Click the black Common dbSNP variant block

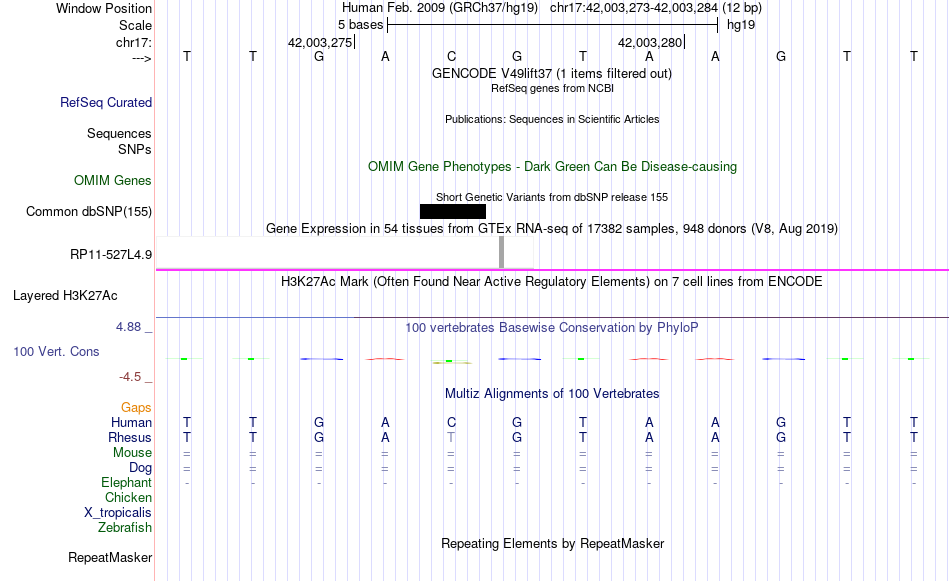453,211
